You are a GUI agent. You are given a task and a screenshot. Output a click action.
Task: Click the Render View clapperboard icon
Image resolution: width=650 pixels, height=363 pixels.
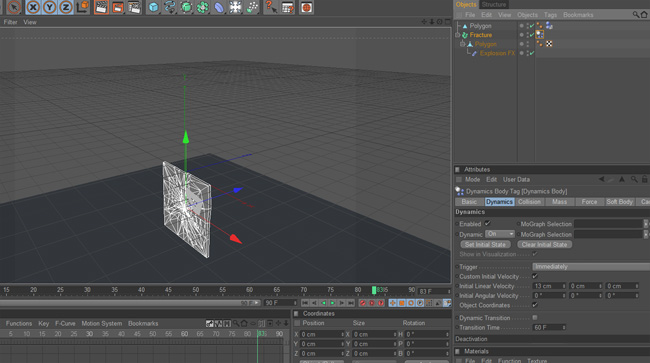point(101,7)
